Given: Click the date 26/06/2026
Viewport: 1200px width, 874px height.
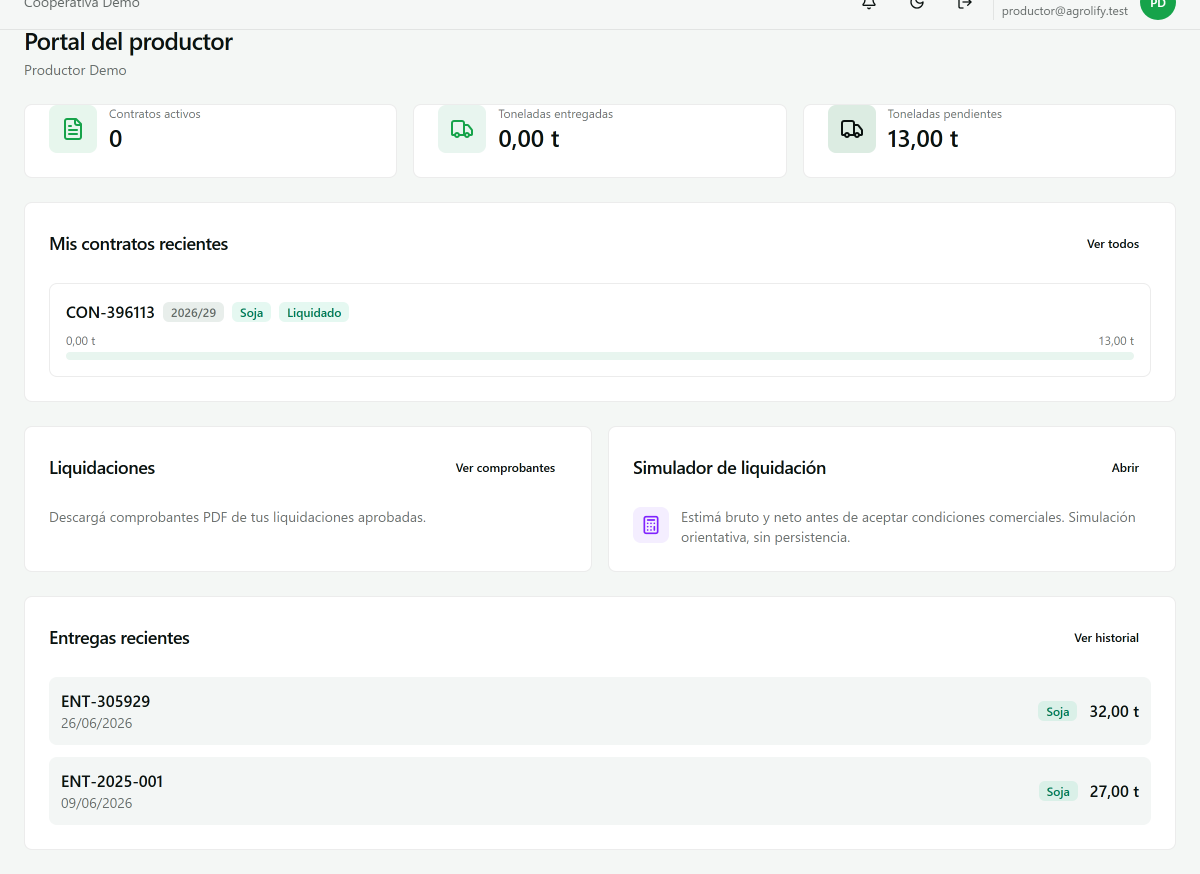Looking at the screenshot, I should [x=96, y=723].
